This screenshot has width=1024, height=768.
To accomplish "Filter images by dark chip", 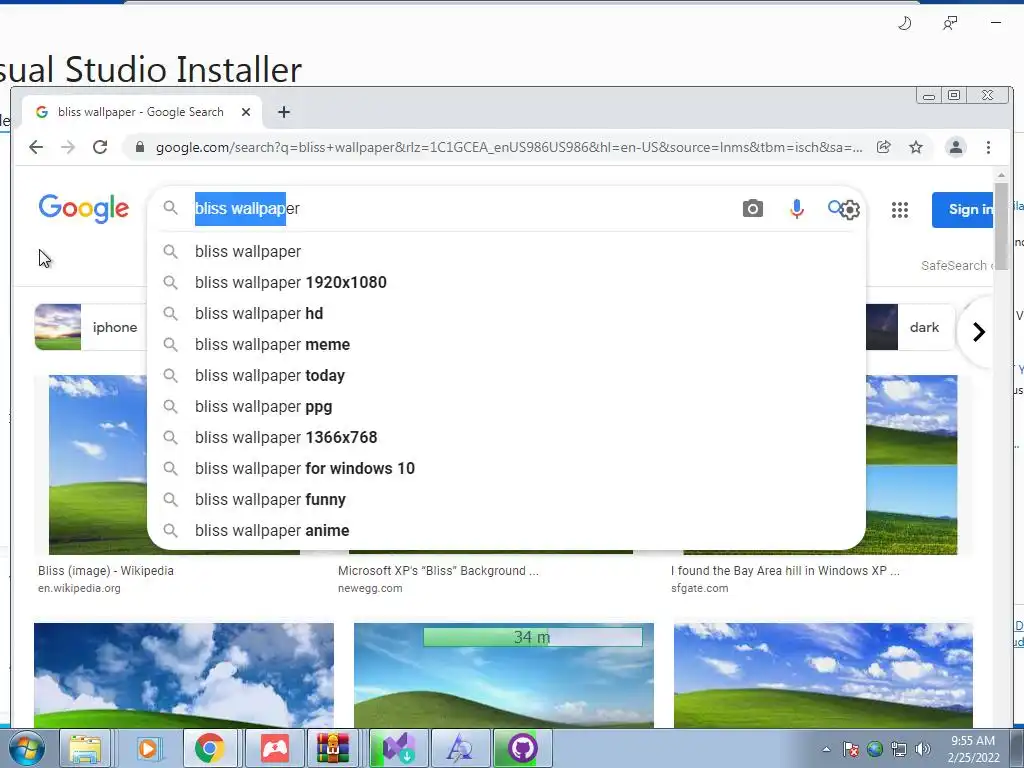I will 910,327.
